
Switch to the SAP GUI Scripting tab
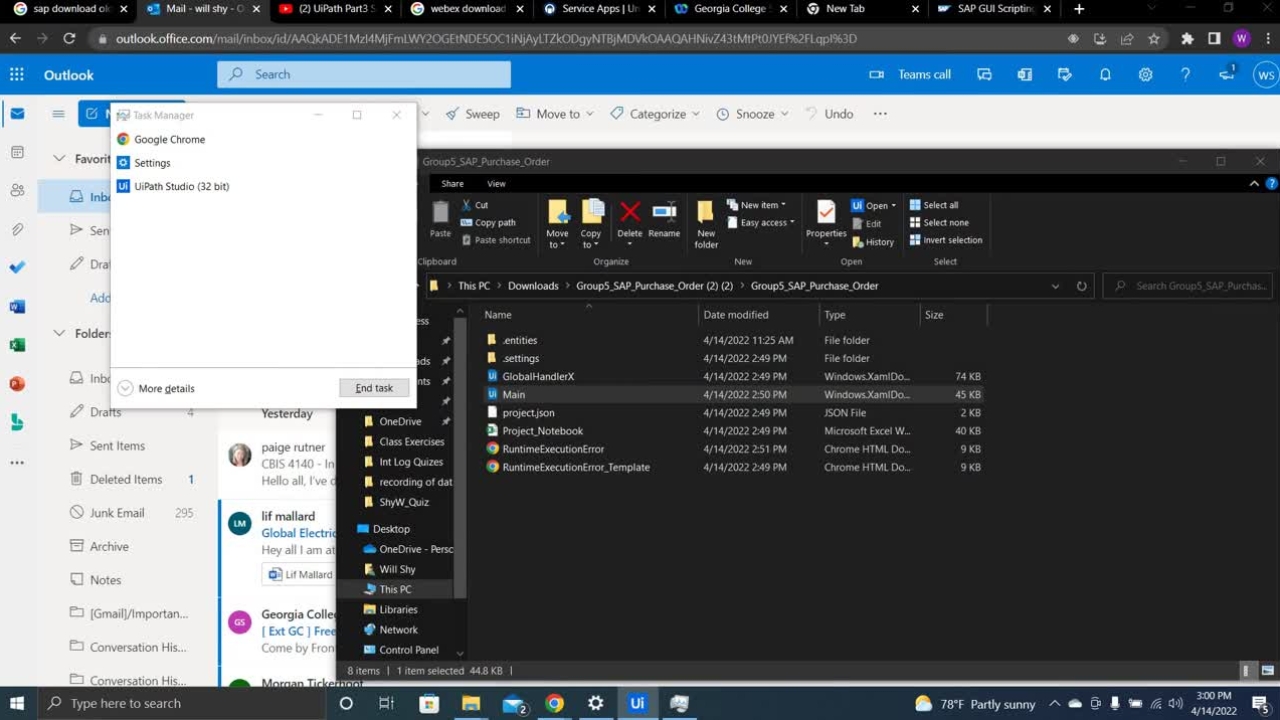coord(996,10)
